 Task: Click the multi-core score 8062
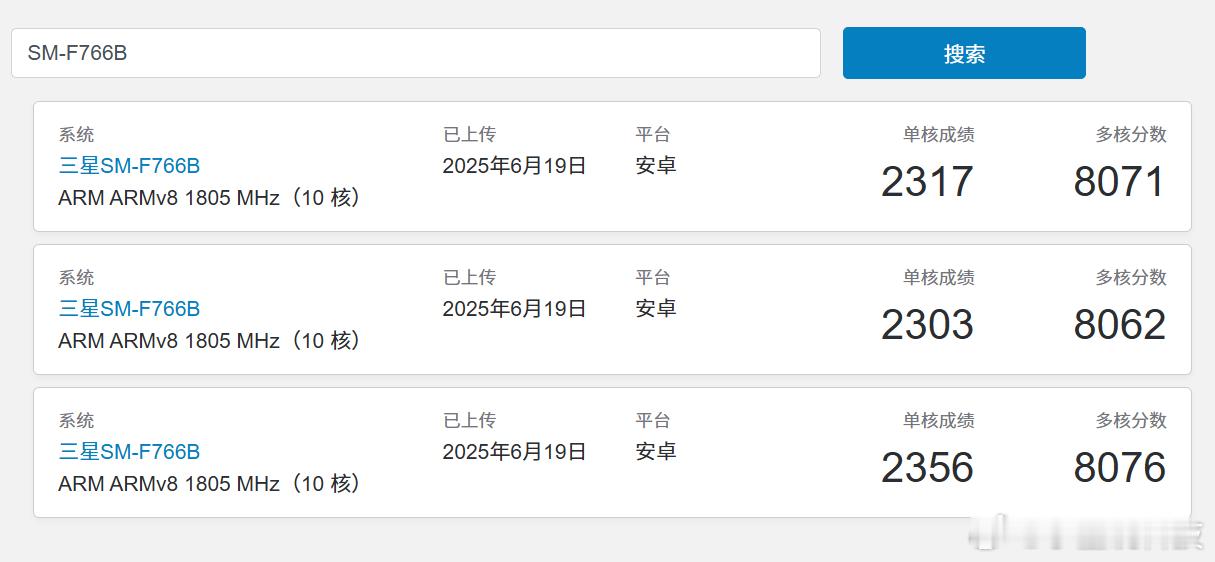1120,325
